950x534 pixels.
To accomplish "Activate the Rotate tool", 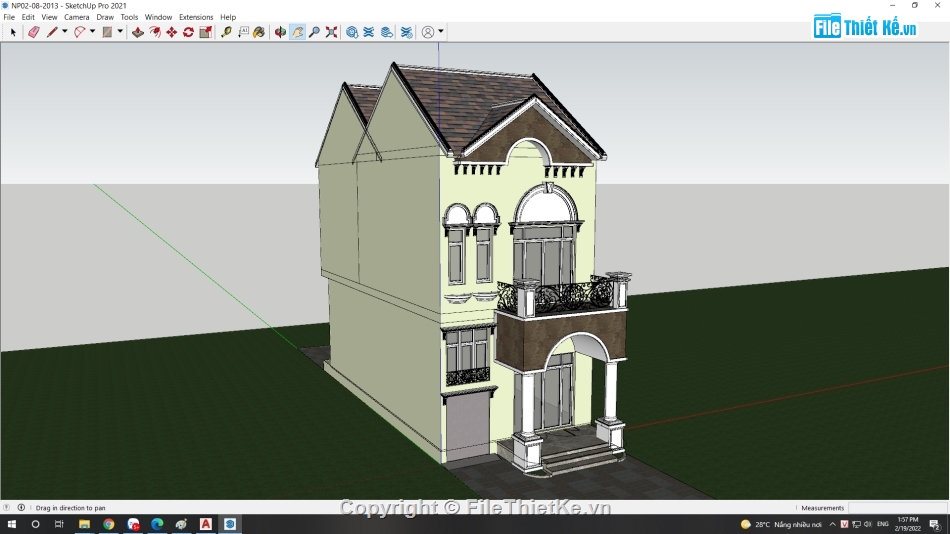I will click(188, 32).
